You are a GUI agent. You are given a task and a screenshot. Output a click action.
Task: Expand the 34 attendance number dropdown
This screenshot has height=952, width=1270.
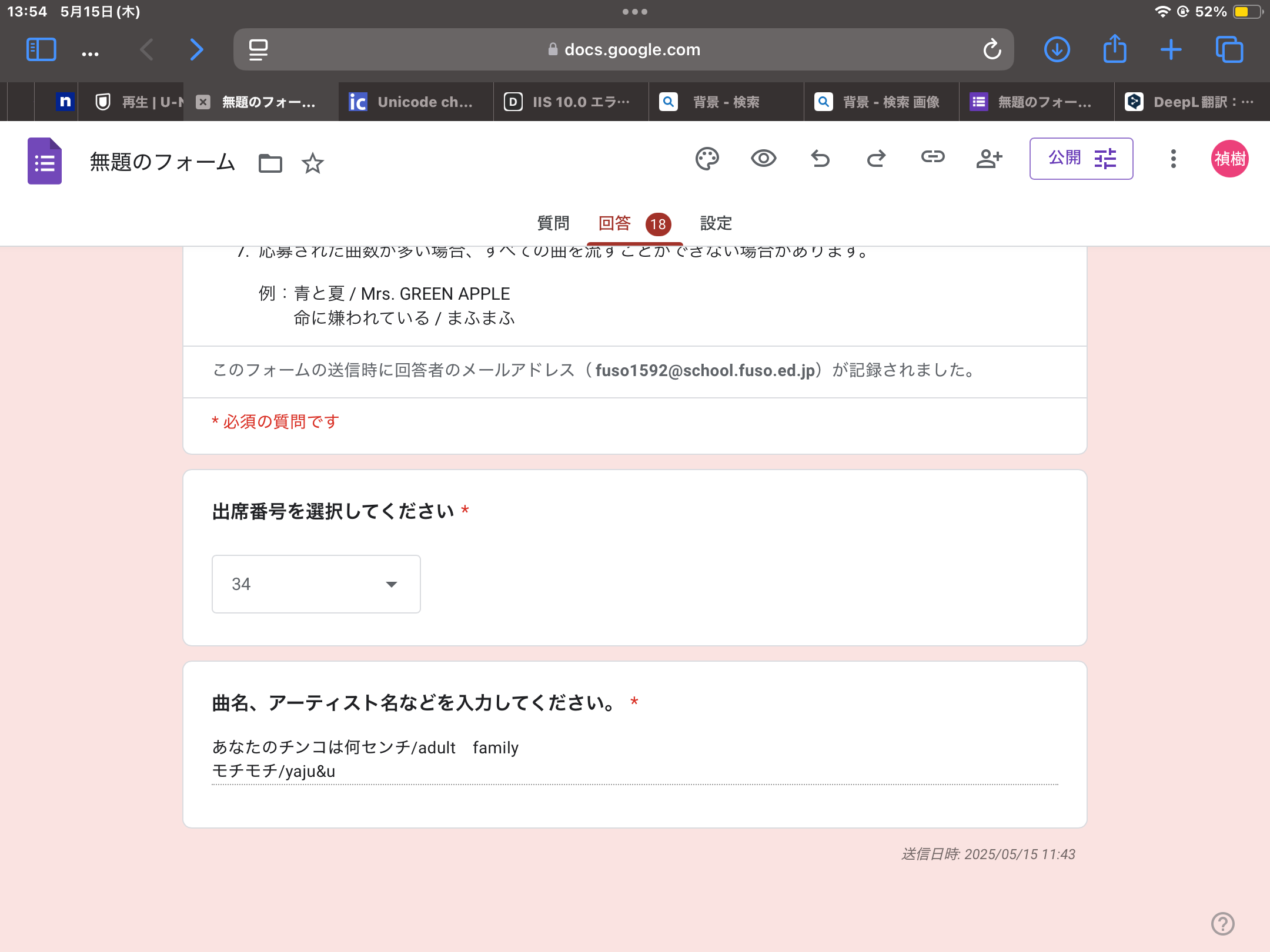316,584
